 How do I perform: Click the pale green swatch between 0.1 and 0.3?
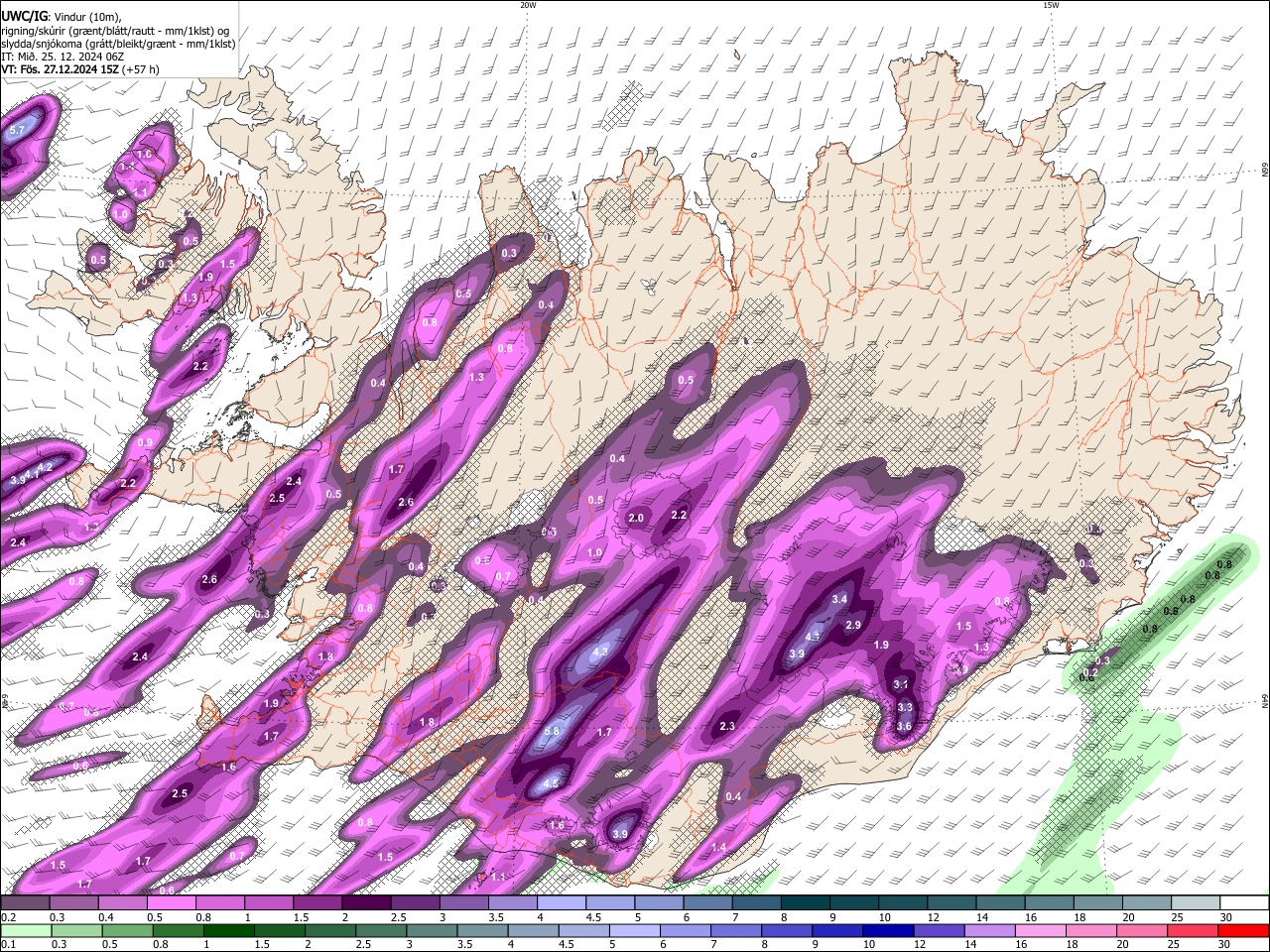(24, 930)
